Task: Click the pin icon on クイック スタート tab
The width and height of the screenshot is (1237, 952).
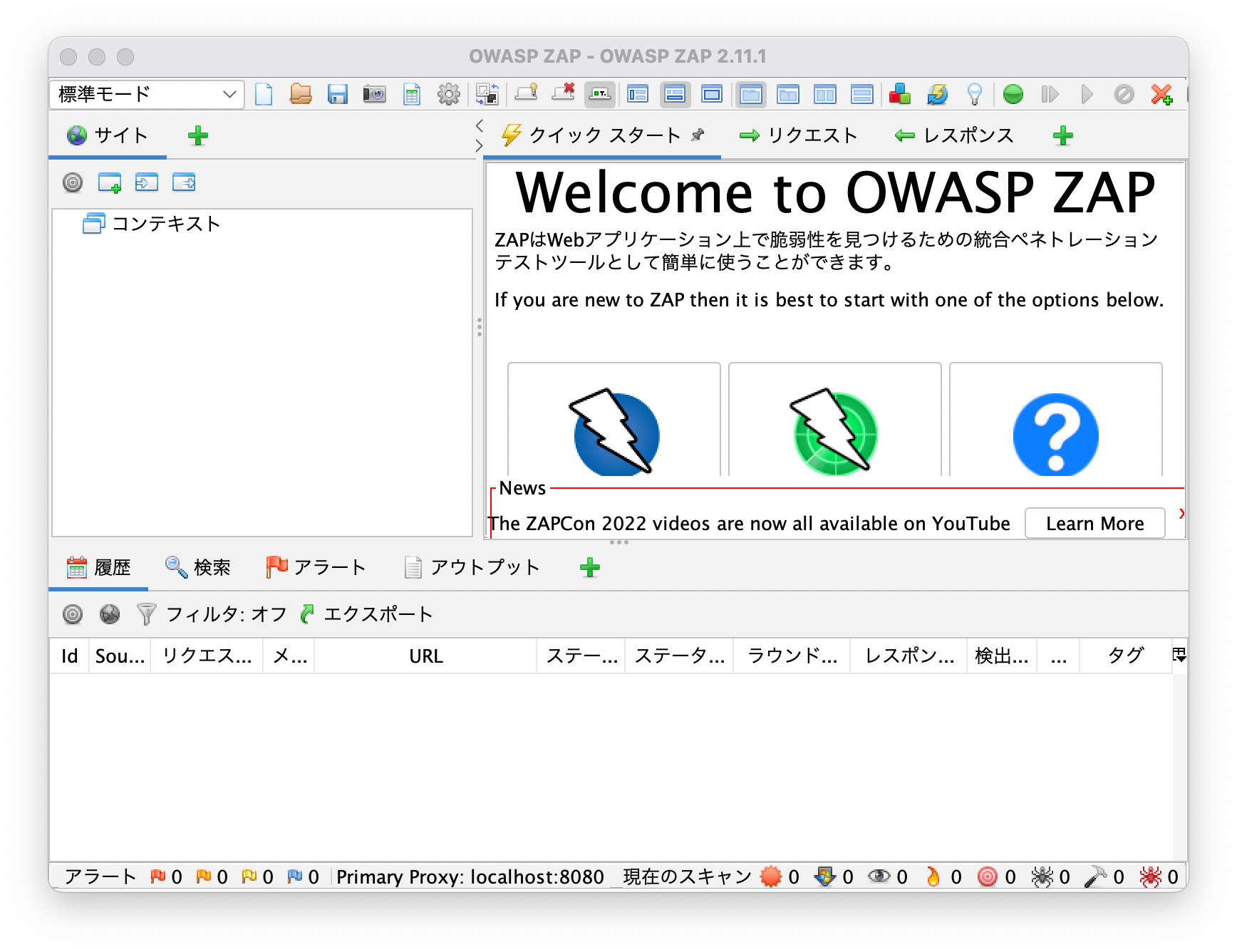Action: point(698,134)
